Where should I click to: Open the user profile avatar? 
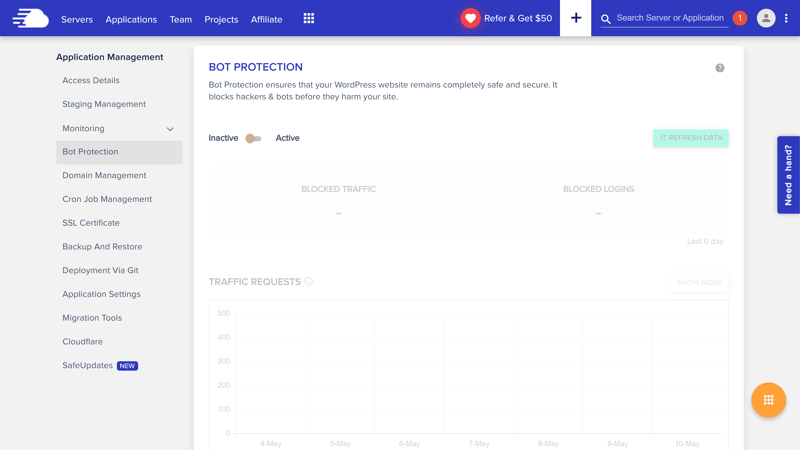766,18
